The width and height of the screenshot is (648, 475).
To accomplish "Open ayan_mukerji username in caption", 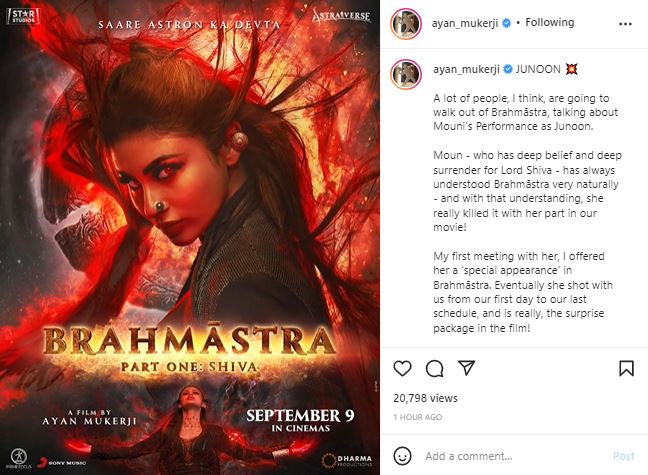I will tap(467, 69).
